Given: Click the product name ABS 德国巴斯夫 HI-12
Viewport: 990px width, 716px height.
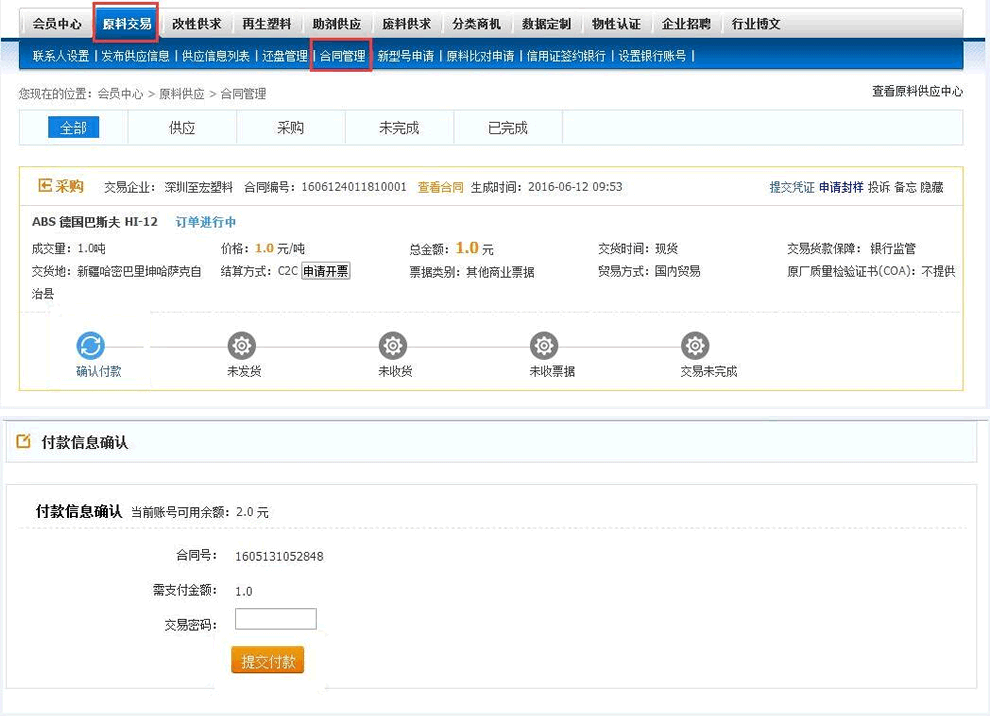Looking at the screenshot, I should 95,222.
